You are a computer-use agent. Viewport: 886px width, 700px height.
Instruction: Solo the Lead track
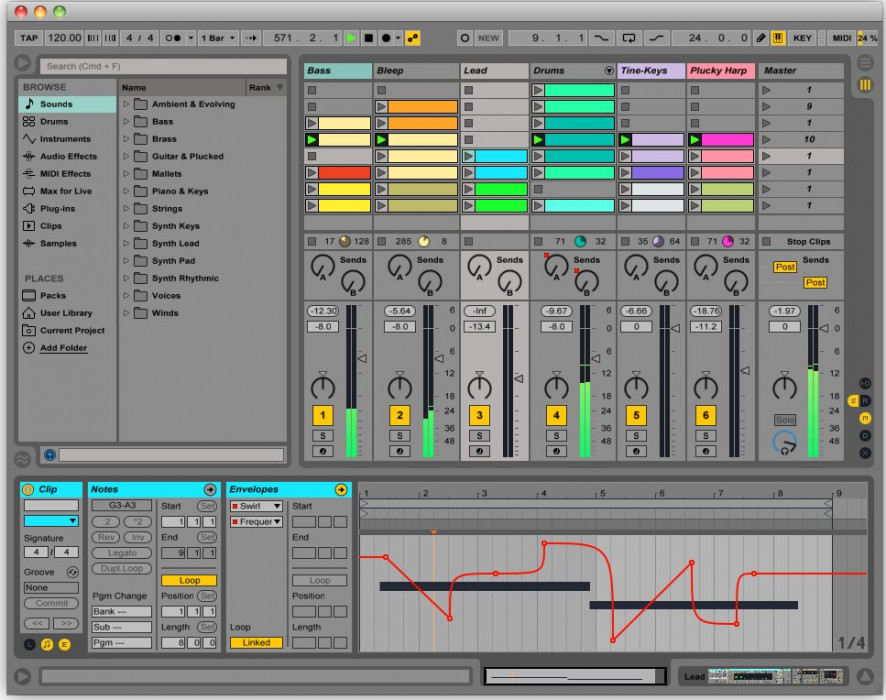click(478, 434)
